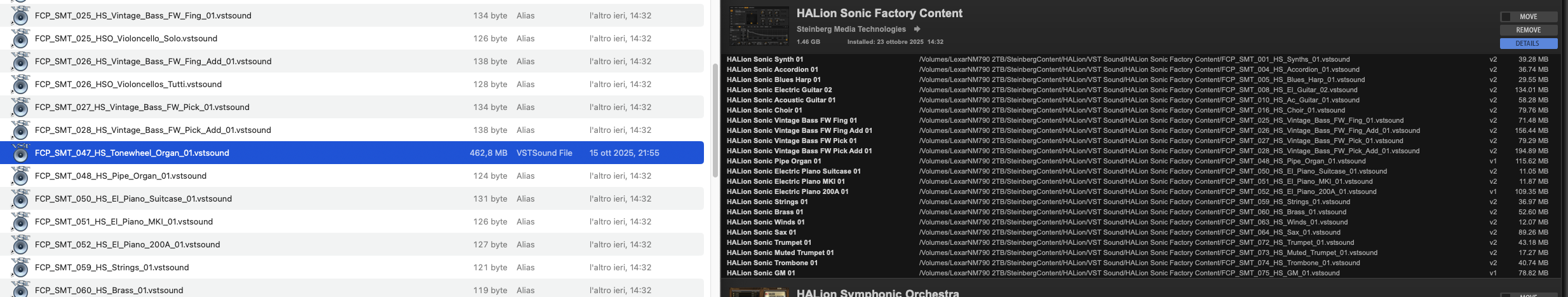Select the HALion Sonic Trumpet 01 entry

point(769,242)
